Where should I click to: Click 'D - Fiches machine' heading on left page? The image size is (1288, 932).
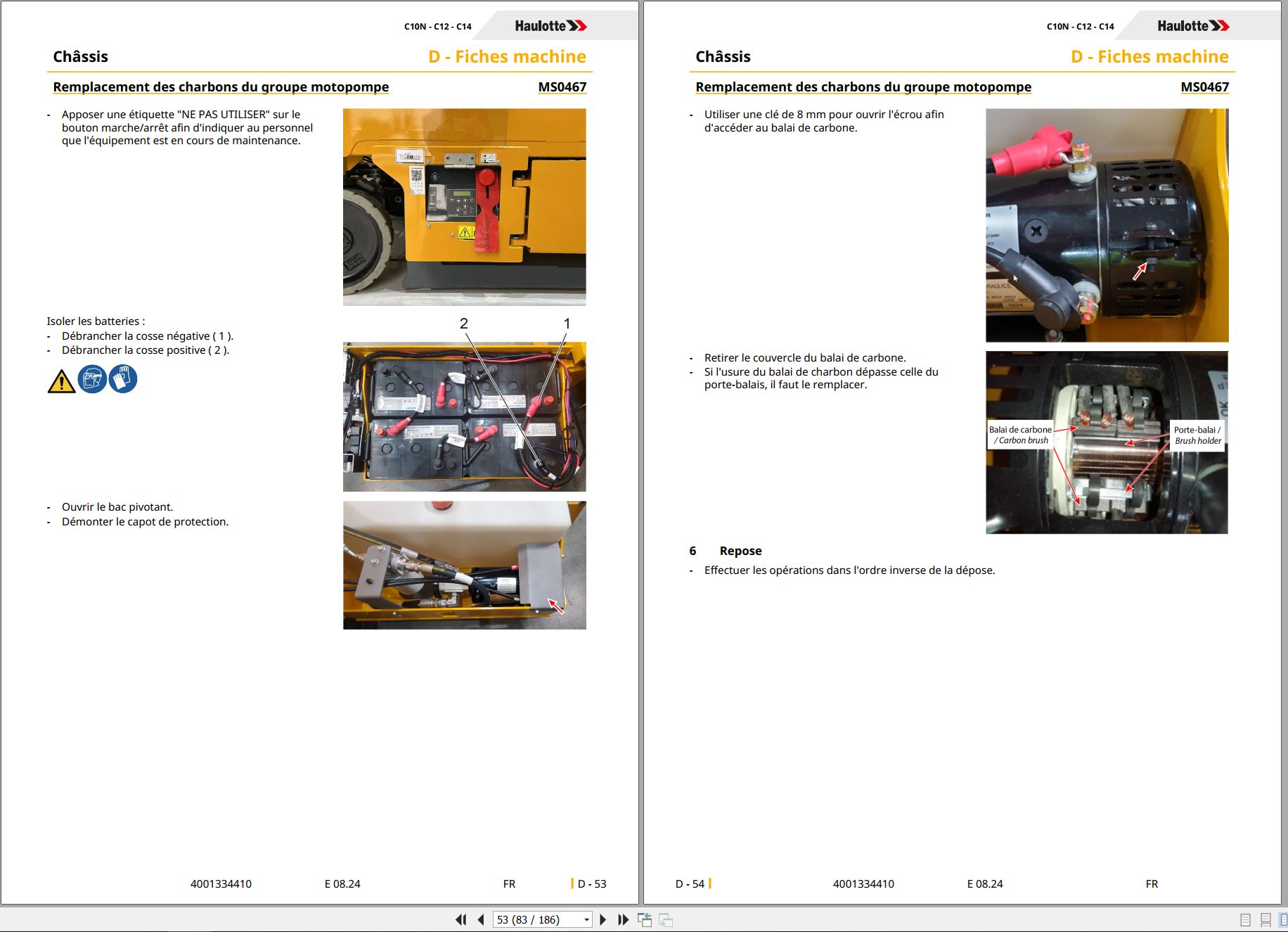click(x=507, y=57)
